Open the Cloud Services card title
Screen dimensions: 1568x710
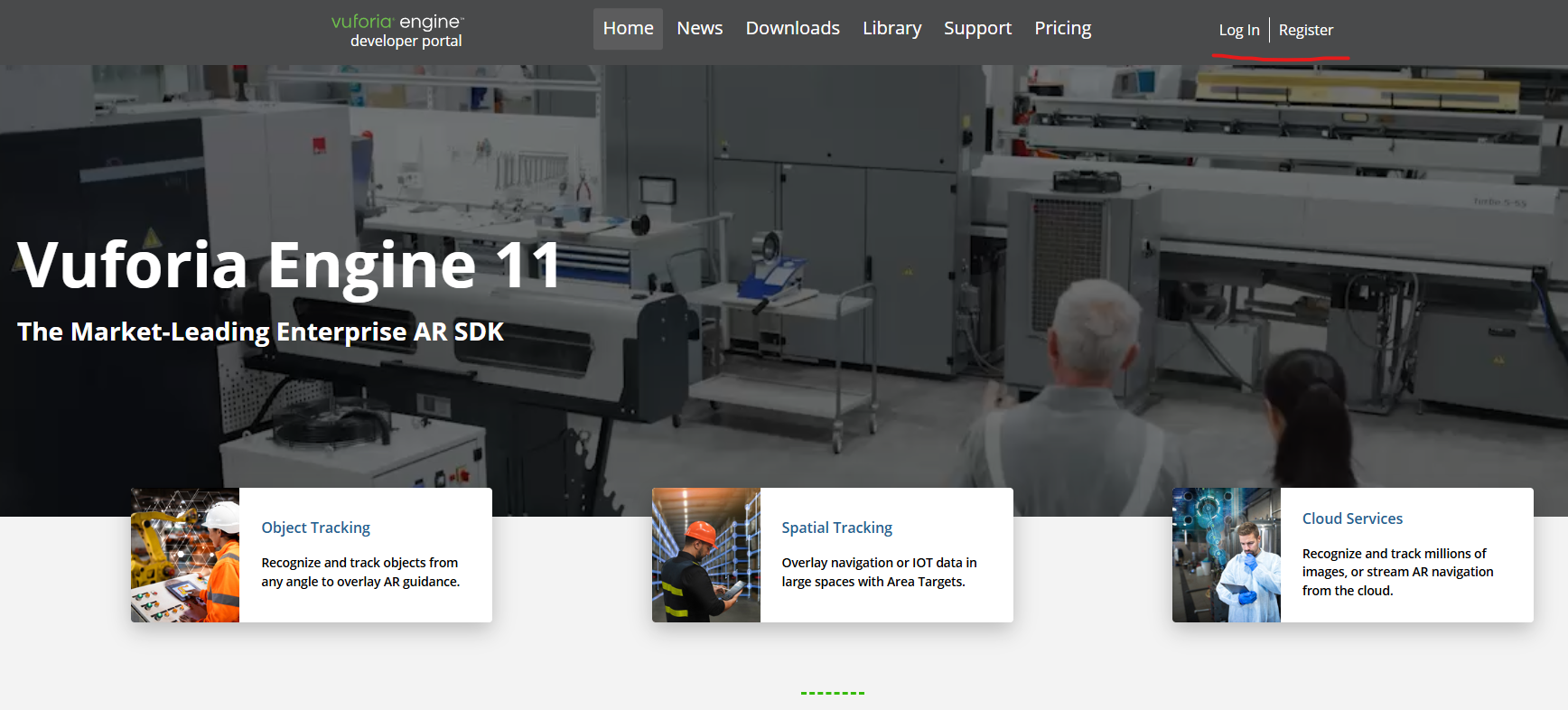point(1352,518)
